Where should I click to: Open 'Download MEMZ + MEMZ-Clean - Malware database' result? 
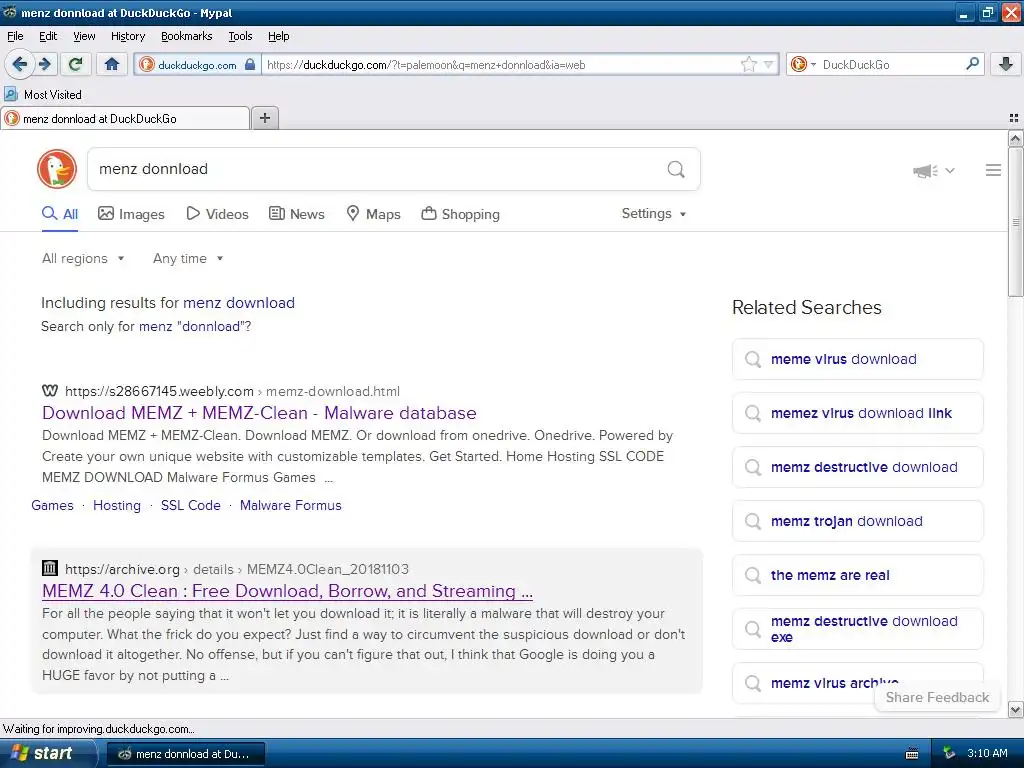259,413
